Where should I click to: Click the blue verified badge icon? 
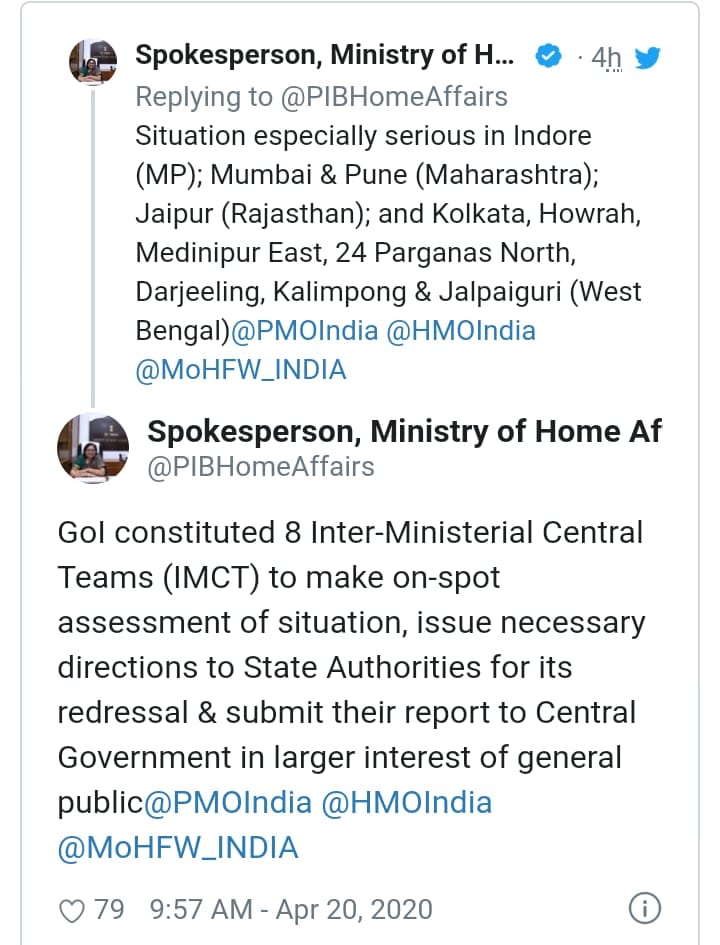(548, 56)
